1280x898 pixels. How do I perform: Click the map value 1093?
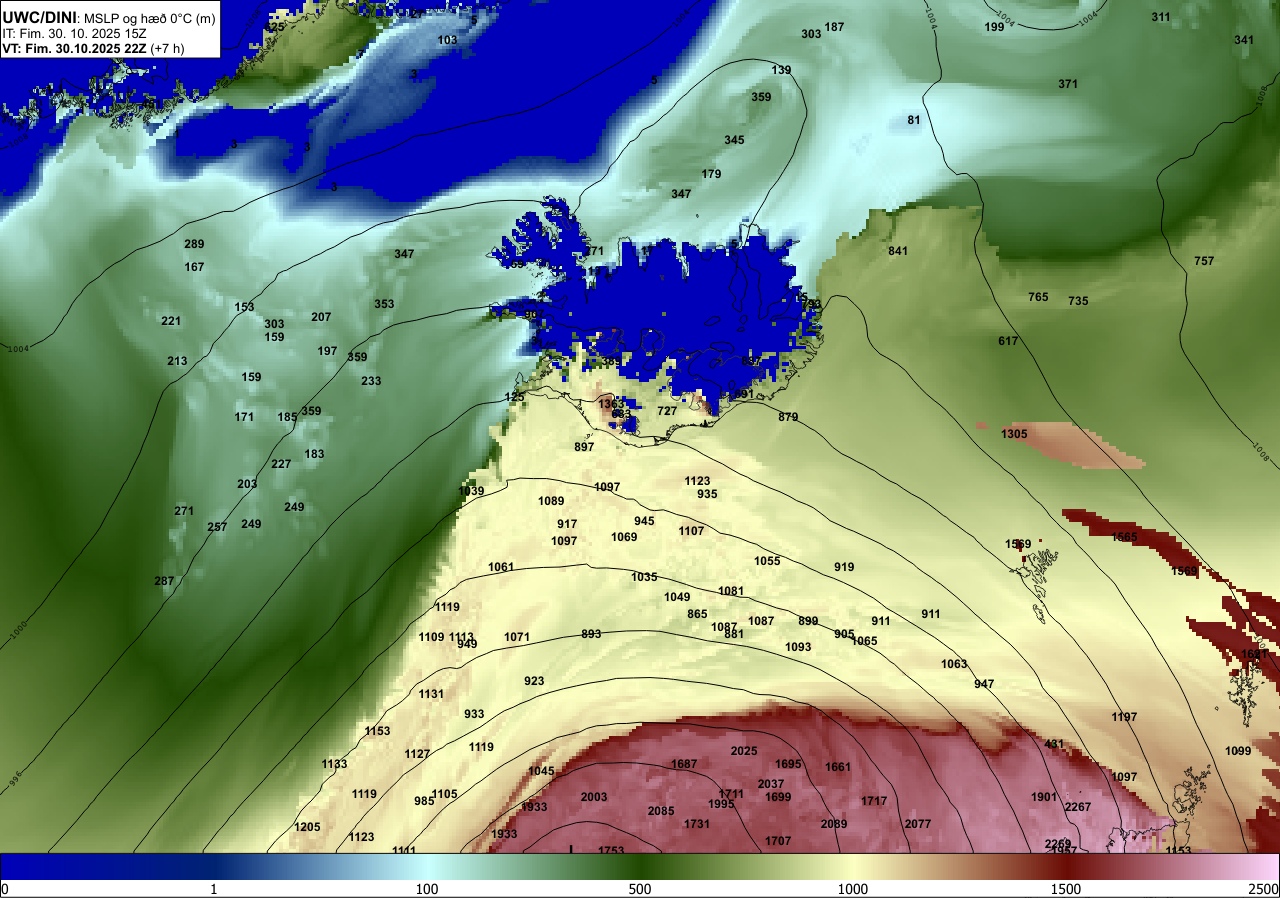tap(798, 647)
